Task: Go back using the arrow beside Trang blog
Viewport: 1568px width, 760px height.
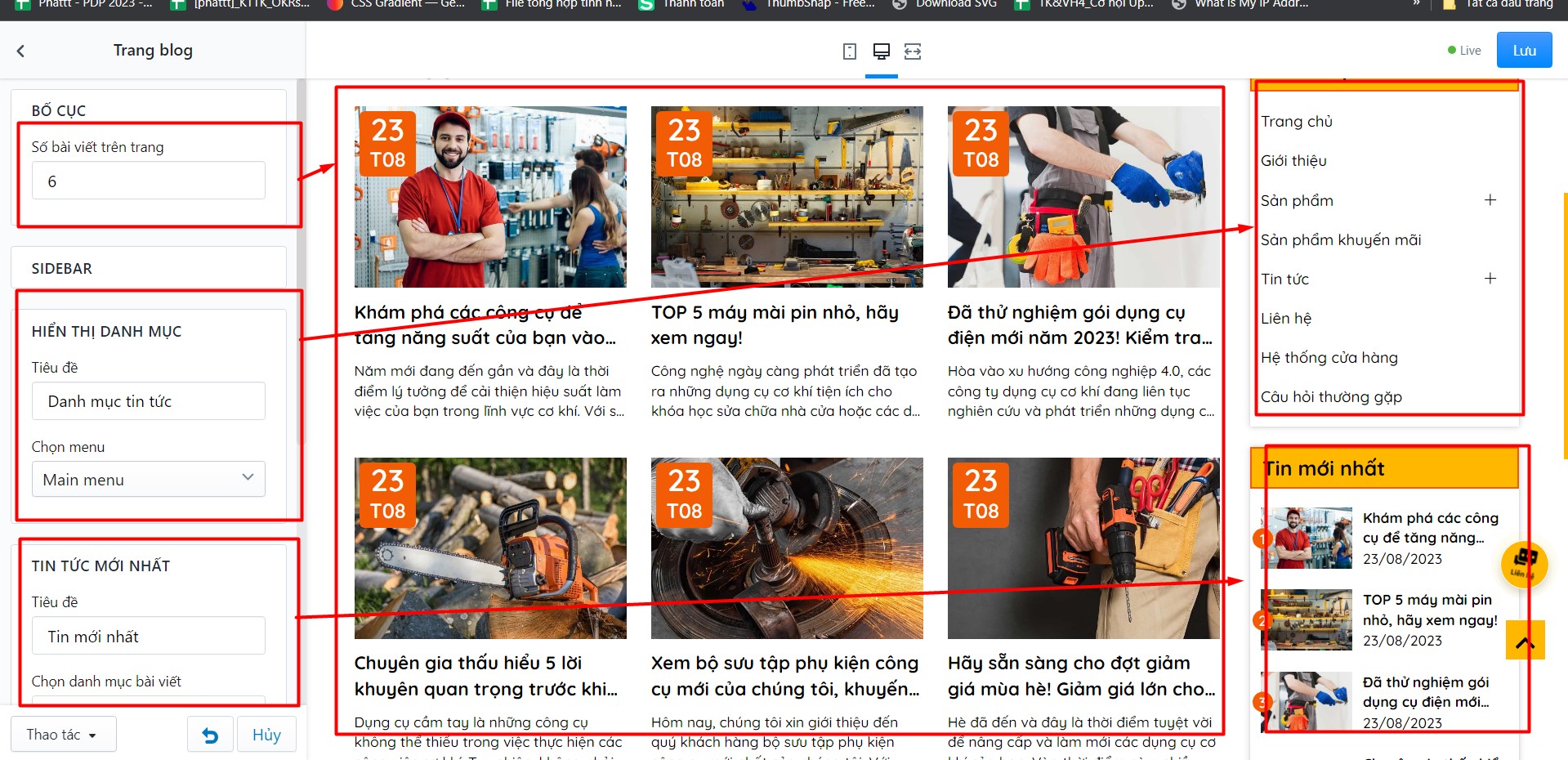Action: (x=20, y=51)
